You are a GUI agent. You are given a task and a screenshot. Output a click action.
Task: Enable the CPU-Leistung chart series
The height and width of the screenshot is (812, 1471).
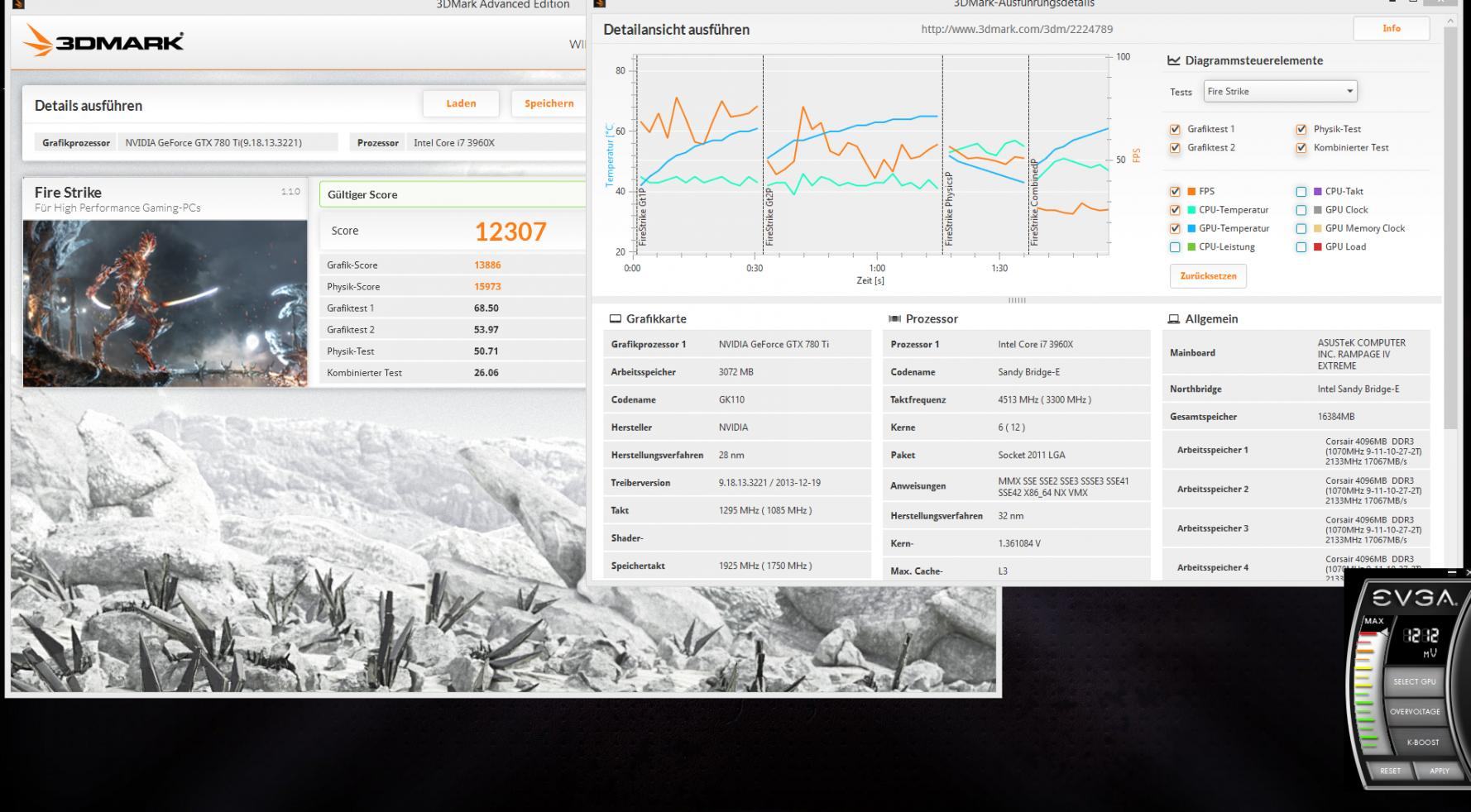click(x=1175, y=247)
